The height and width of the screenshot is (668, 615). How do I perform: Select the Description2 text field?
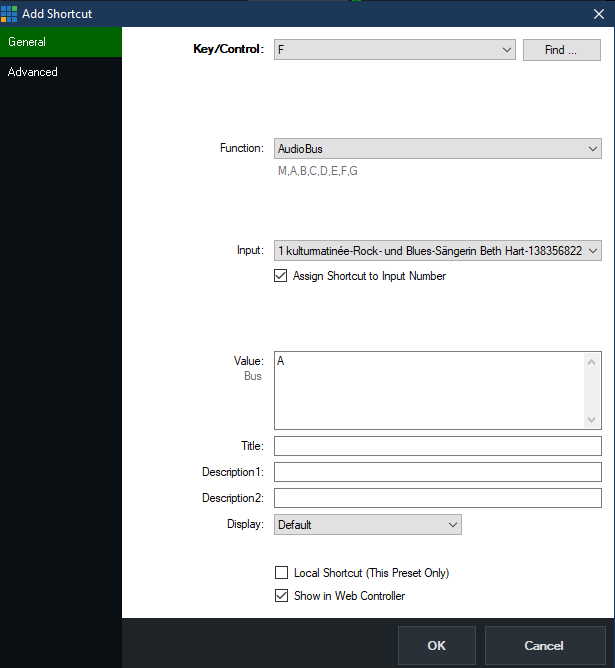click(x=437, y=498)
